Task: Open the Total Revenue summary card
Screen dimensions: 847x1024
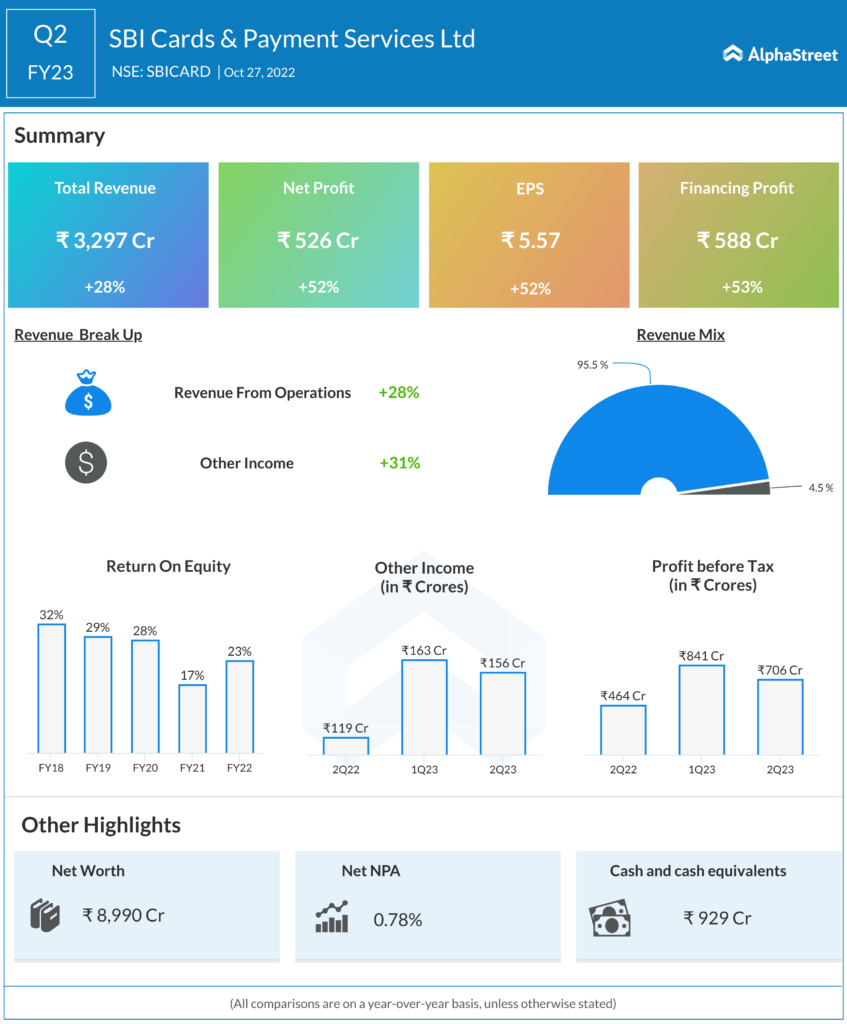Action: [108, 236]
